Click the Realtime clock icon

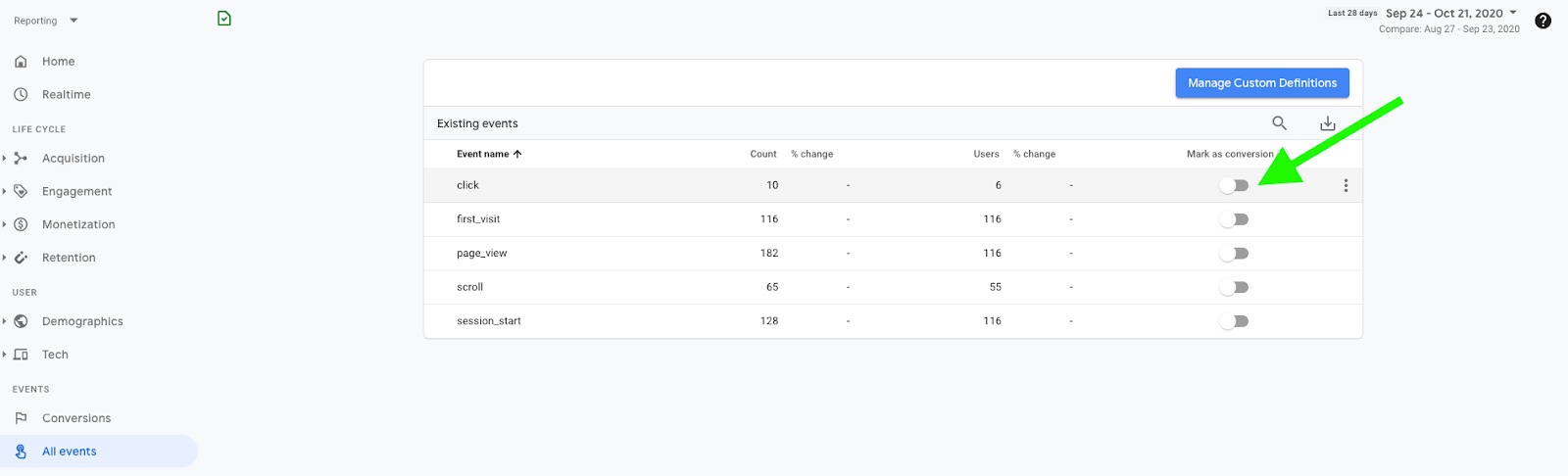21,95
